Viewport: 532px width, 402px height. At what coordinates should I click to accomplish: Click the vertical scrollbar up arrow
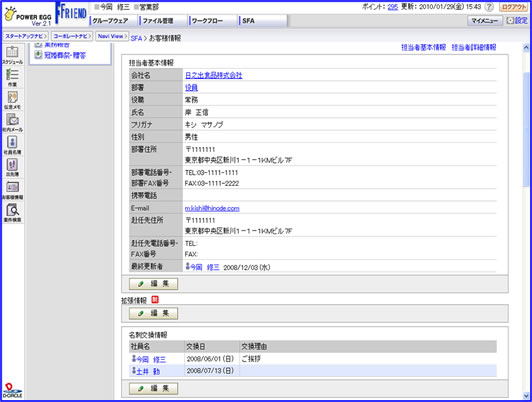526,48
